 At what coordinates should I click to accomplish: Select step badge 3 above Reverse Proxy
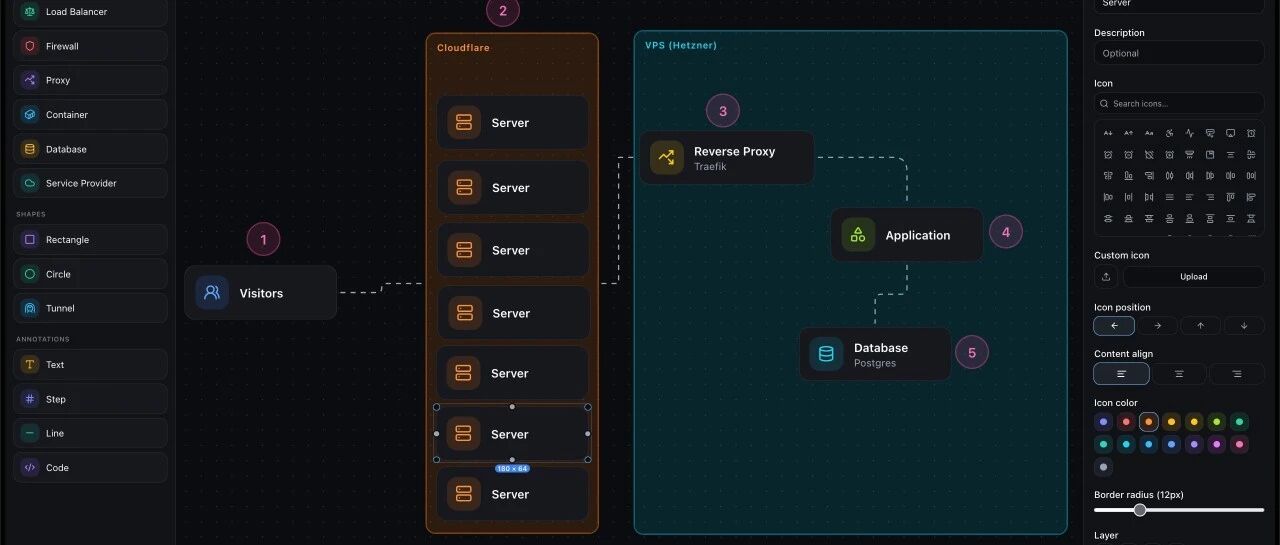[723, 111]
